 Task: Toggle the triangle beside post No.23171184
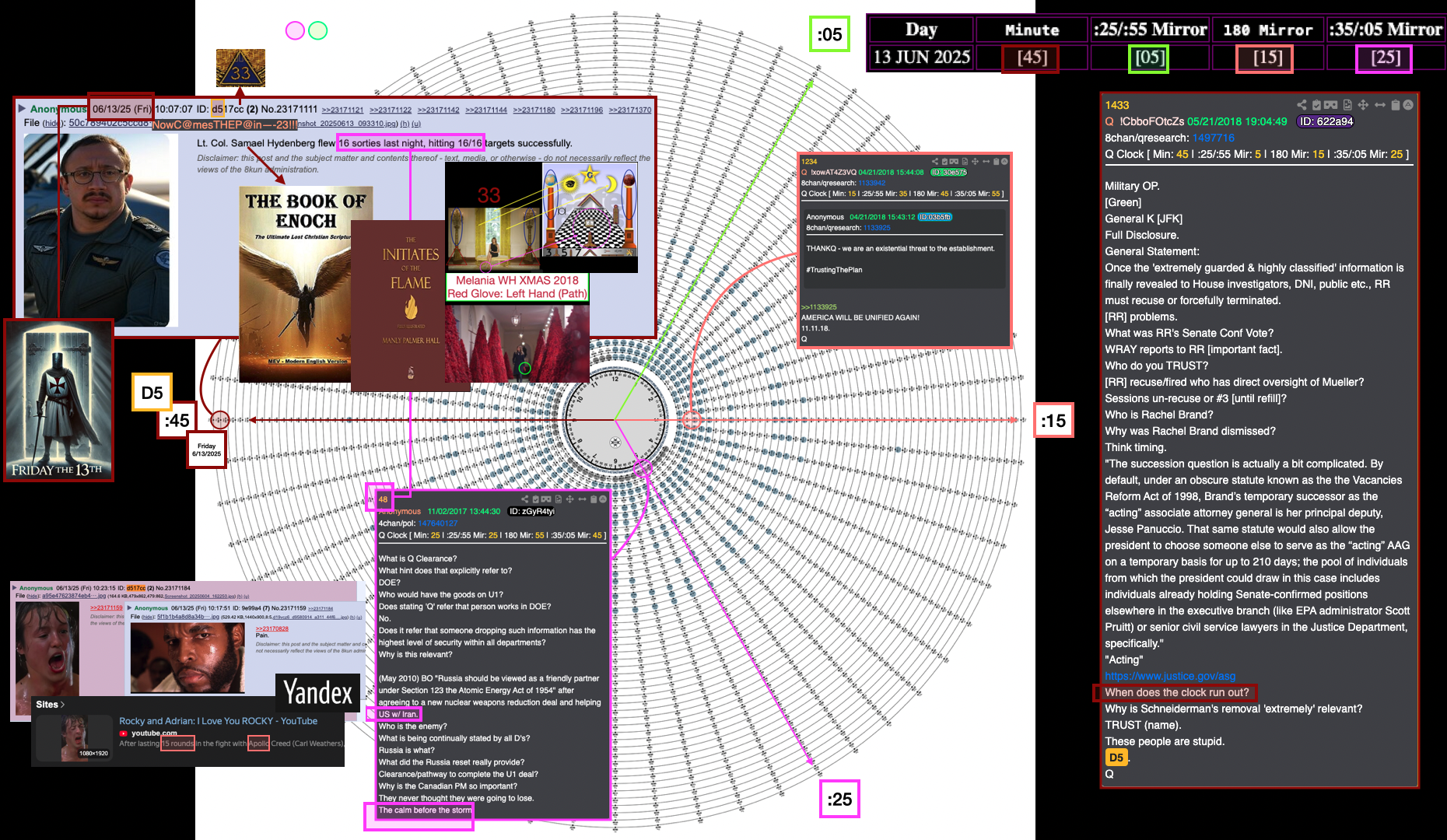tap(14, 588)
